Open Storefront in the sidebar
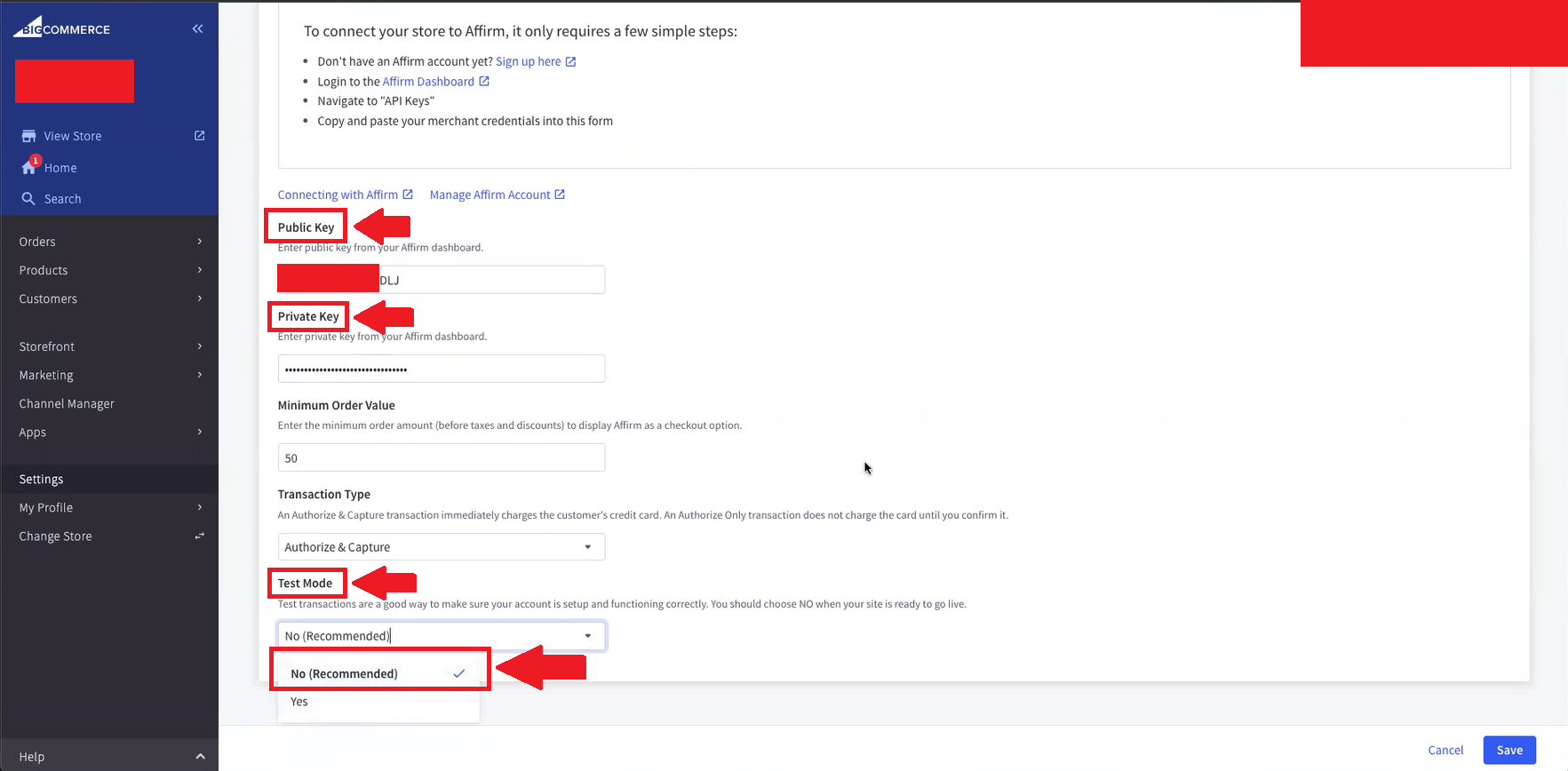 click(47, 346)
